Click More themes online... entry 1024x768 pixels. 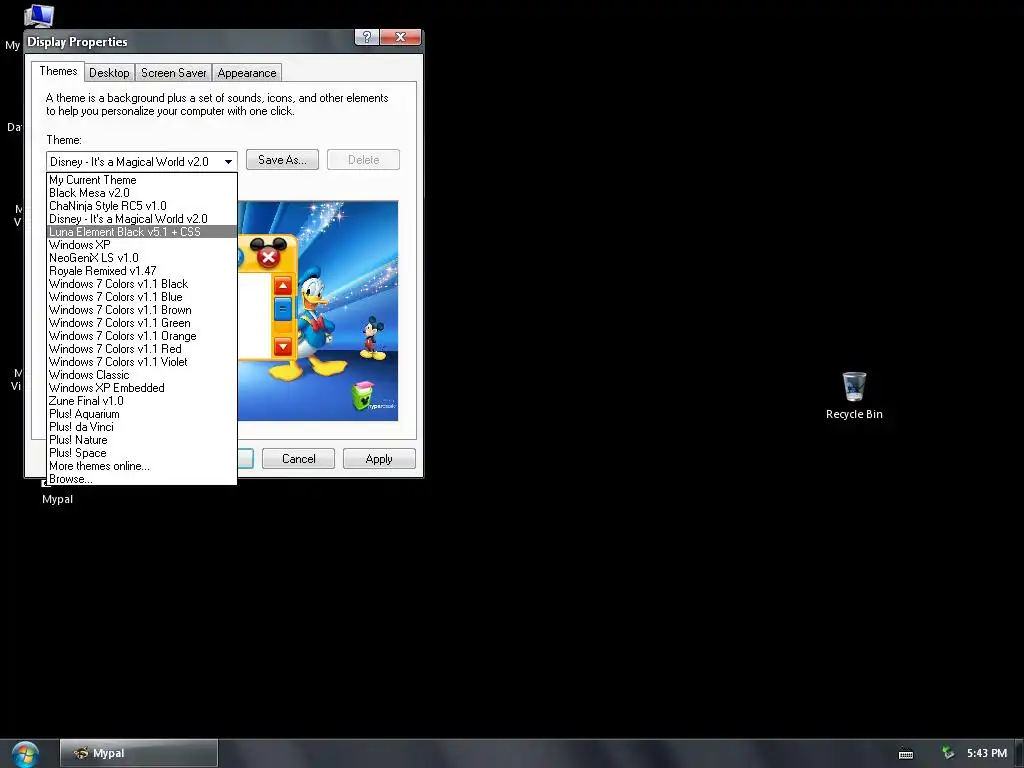(x=142, y=466)
